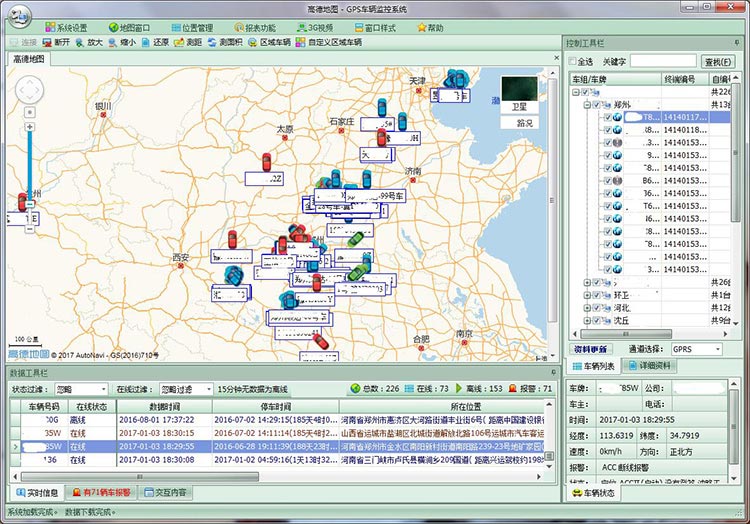
Task: Uncheck the 郑州 group checkbox
Action: (596, 104)
